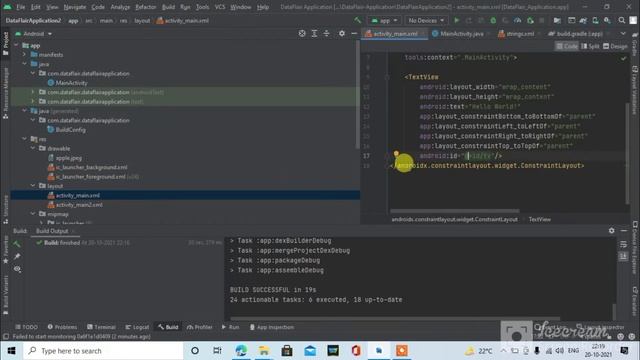Screen dimensions: 640x360
Task: Toggle the Favorites tool window side tab
Action: click(5, 250)
